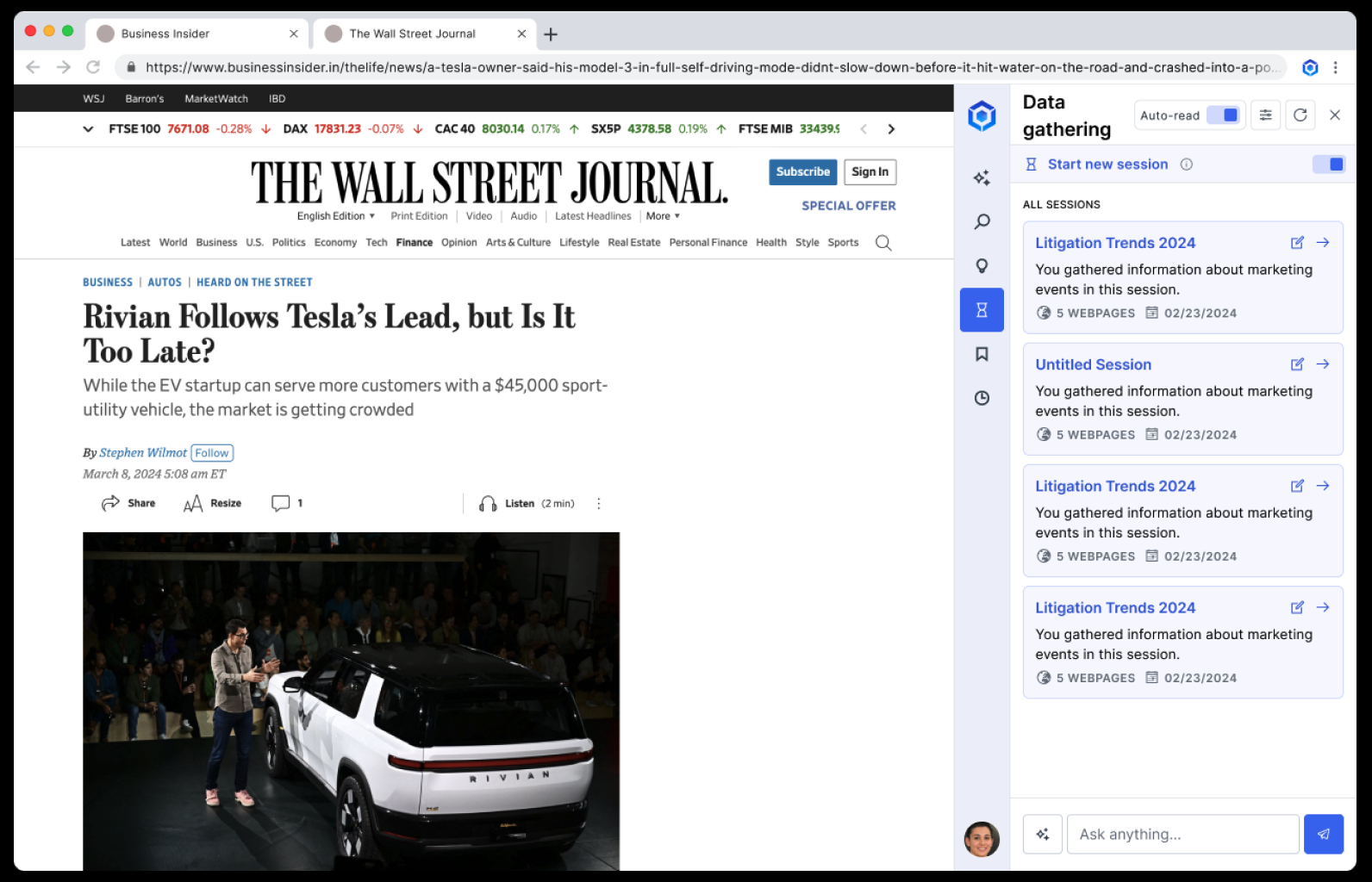Click the FTSE 100 ticker quote
The height and width of the screenshot is (882, 1372).
190,129
